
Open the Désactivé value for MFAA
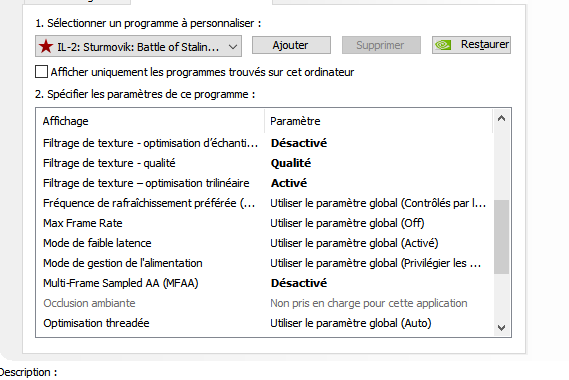(x=299, y=283)
